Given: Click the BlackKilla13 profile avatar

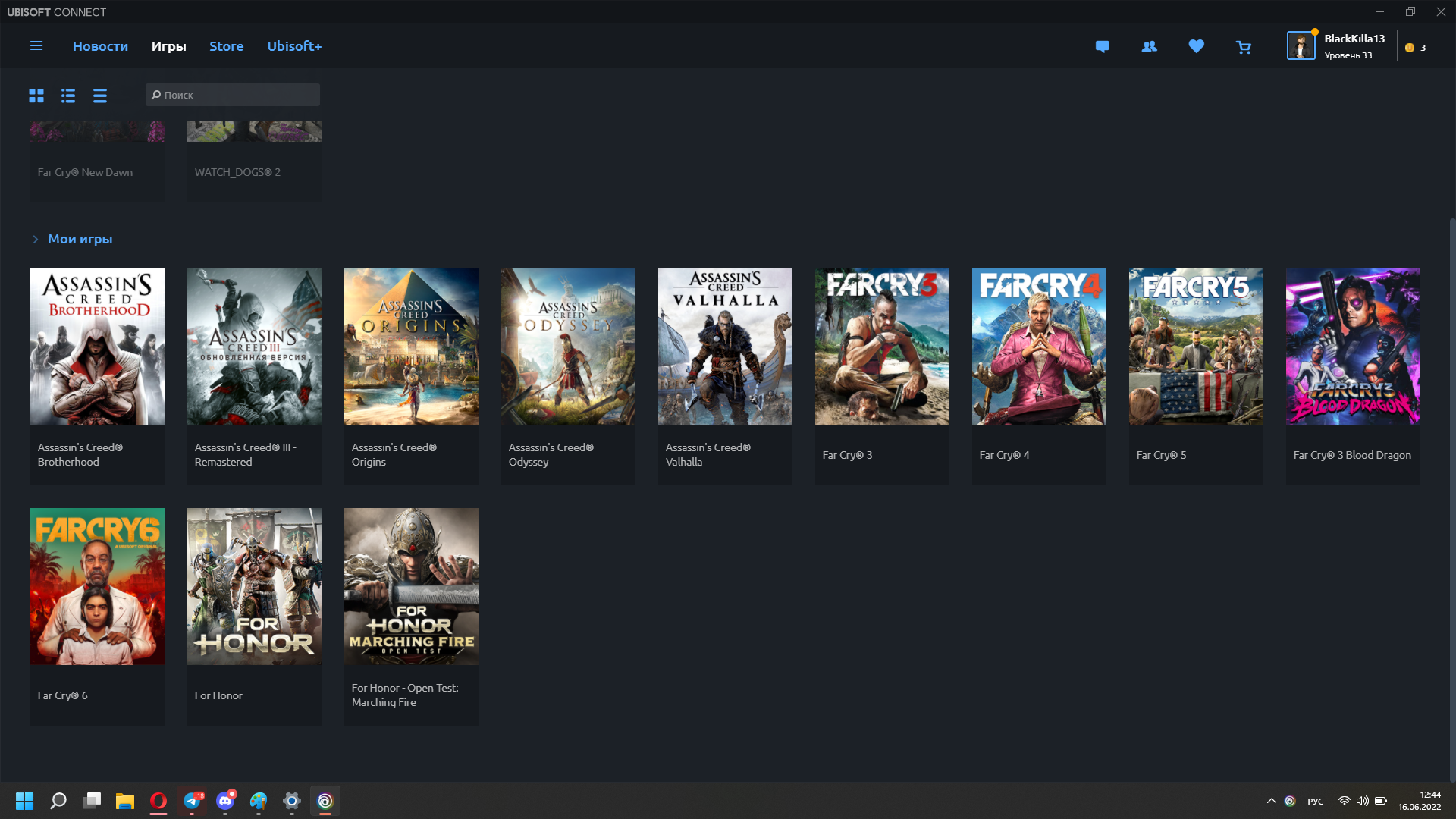Looking at the screenshot, I should (1301, 45).
